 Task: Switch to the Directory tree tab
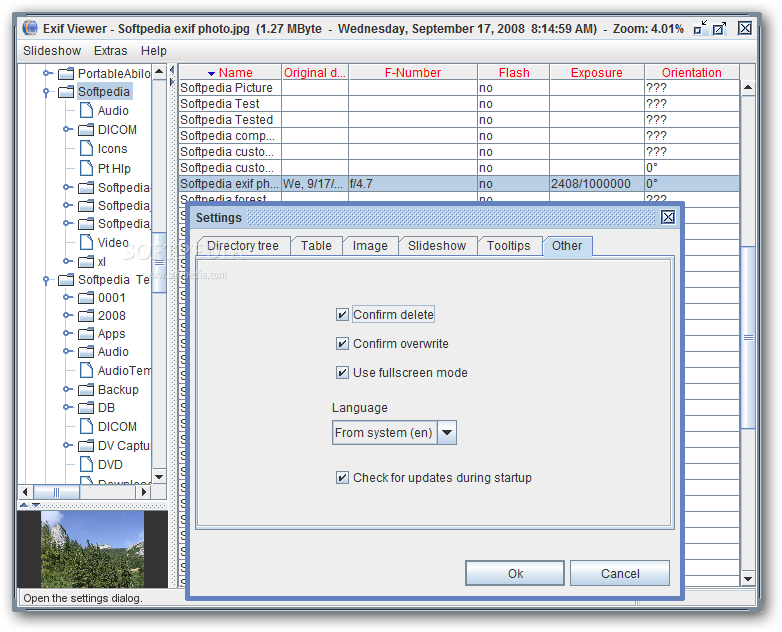pyautogui.click(x=243, y=246)
